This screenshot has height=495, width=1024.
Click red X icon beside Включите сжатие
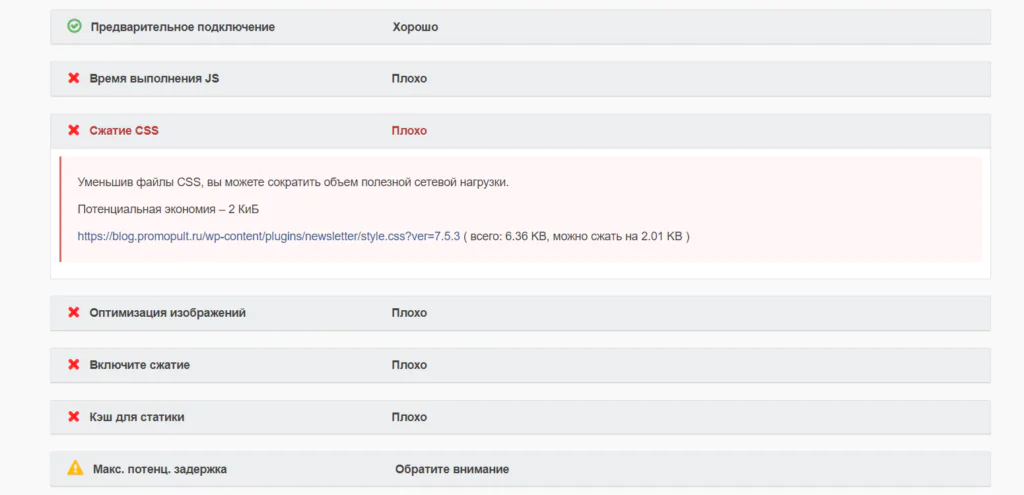tap(74, 365)
